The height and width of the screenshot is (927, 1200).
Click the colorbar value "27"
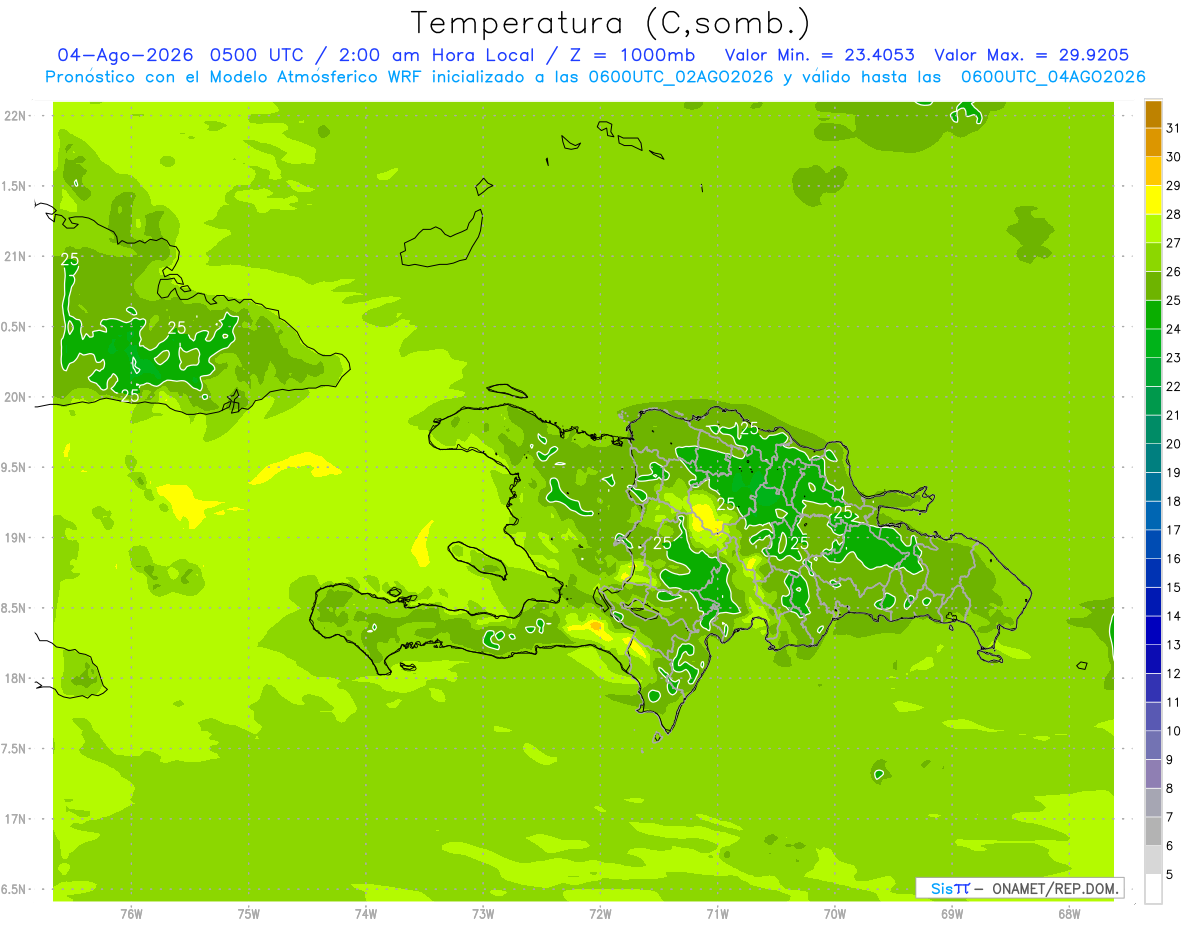tap(1173, 243)
